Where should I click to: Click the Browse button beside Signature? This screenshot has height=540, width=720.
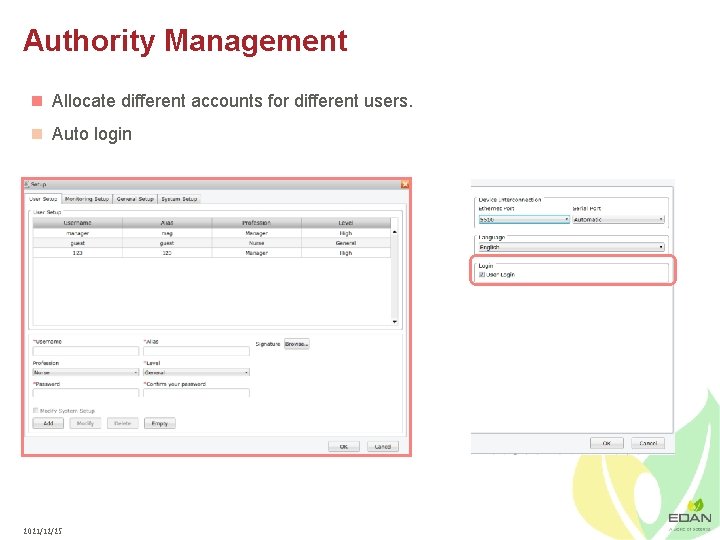(x=297, y=344)
